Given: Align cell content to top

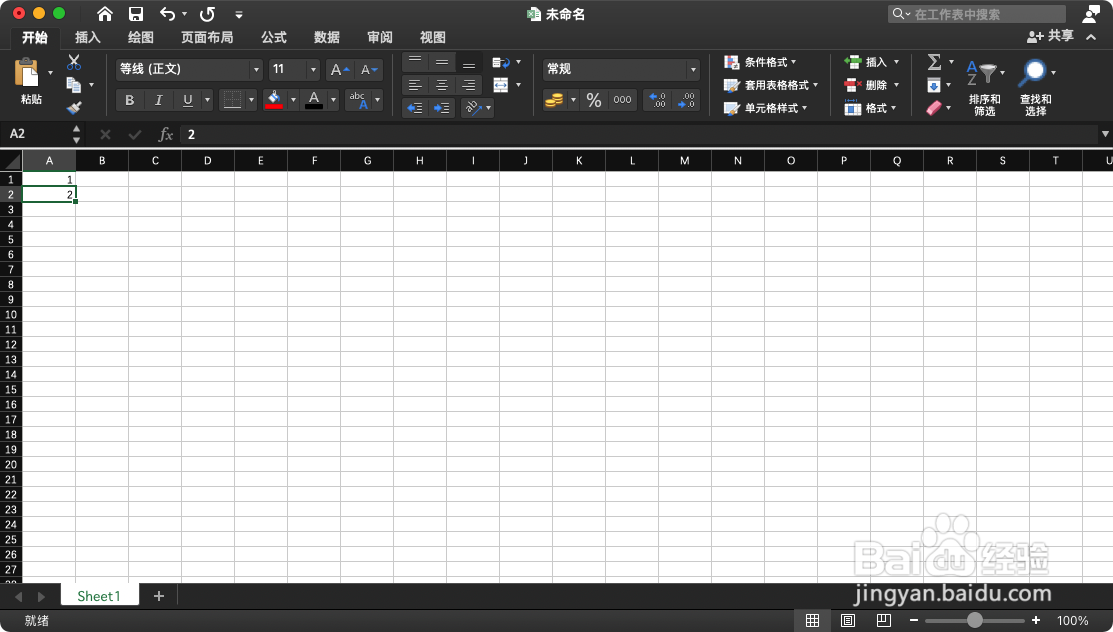Looking at the screenshot, I should (415, 62).
